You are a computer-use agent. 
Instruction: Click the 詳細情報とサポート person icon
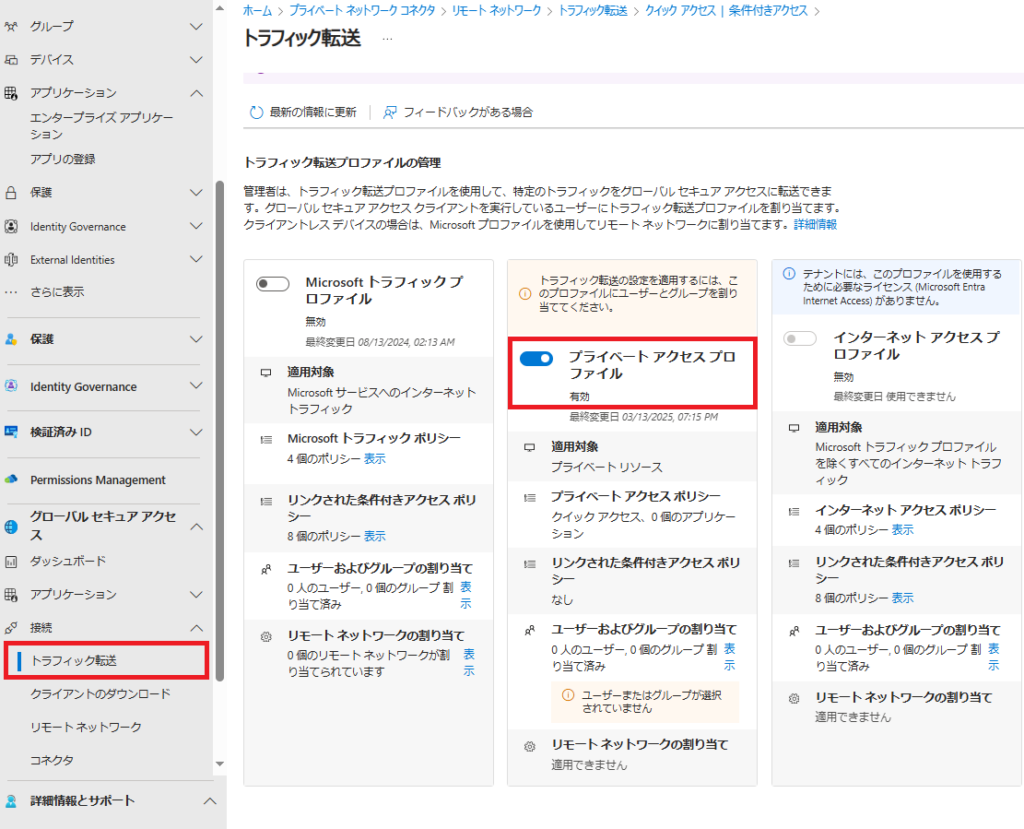click(12, 801)
